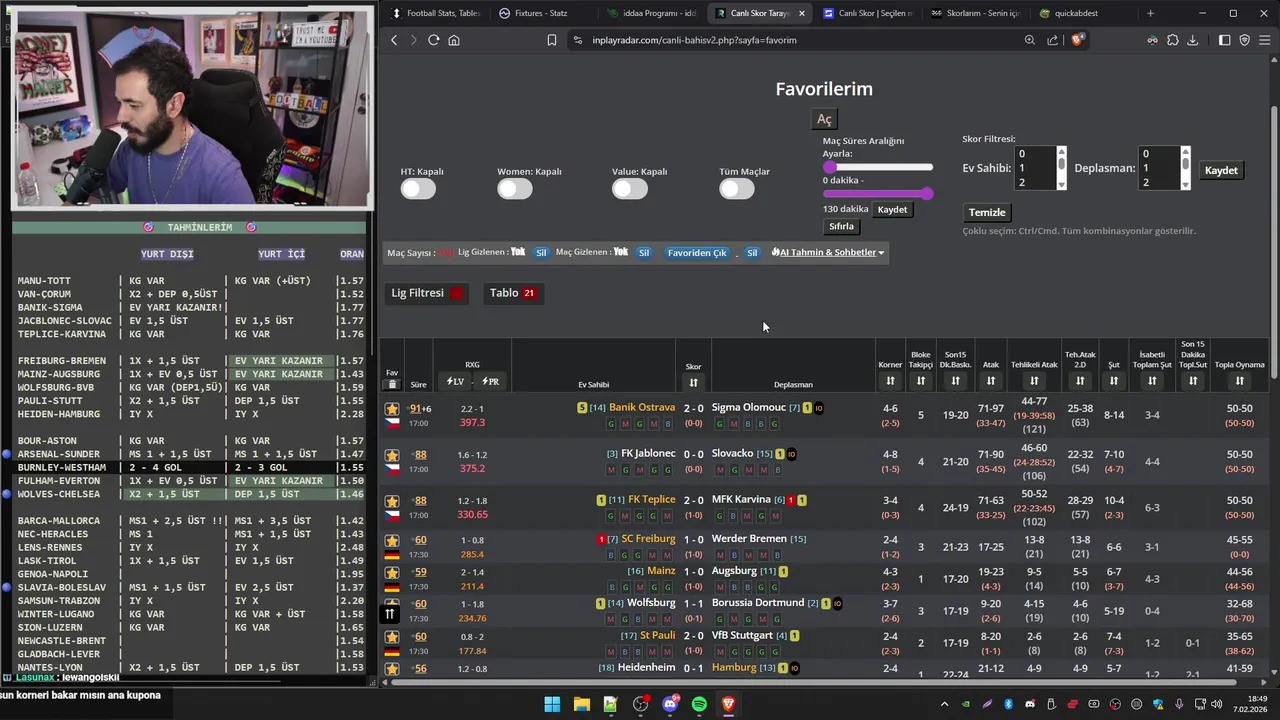
Task: Click Kaydet beside Deplasman score list
Action: coord(1221,170)
